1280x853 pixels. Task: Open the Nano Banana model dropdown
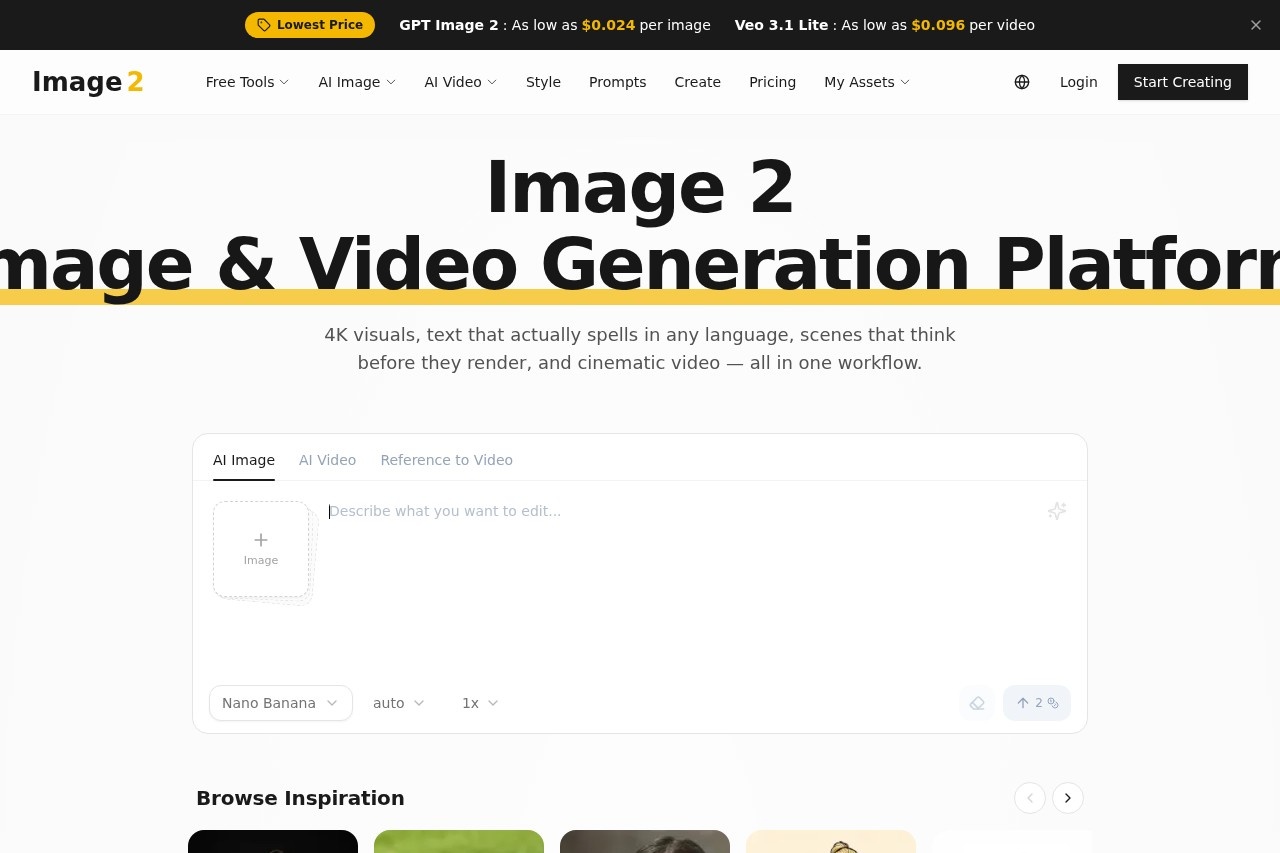point(281,703)
